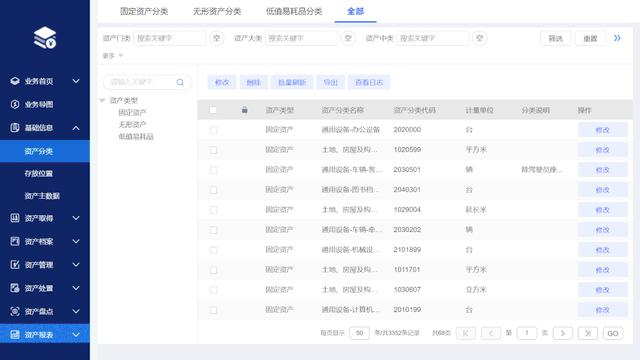Click the magnifier icon in the tree search box
The image size is (640, 360).
(x=180, y=82)
